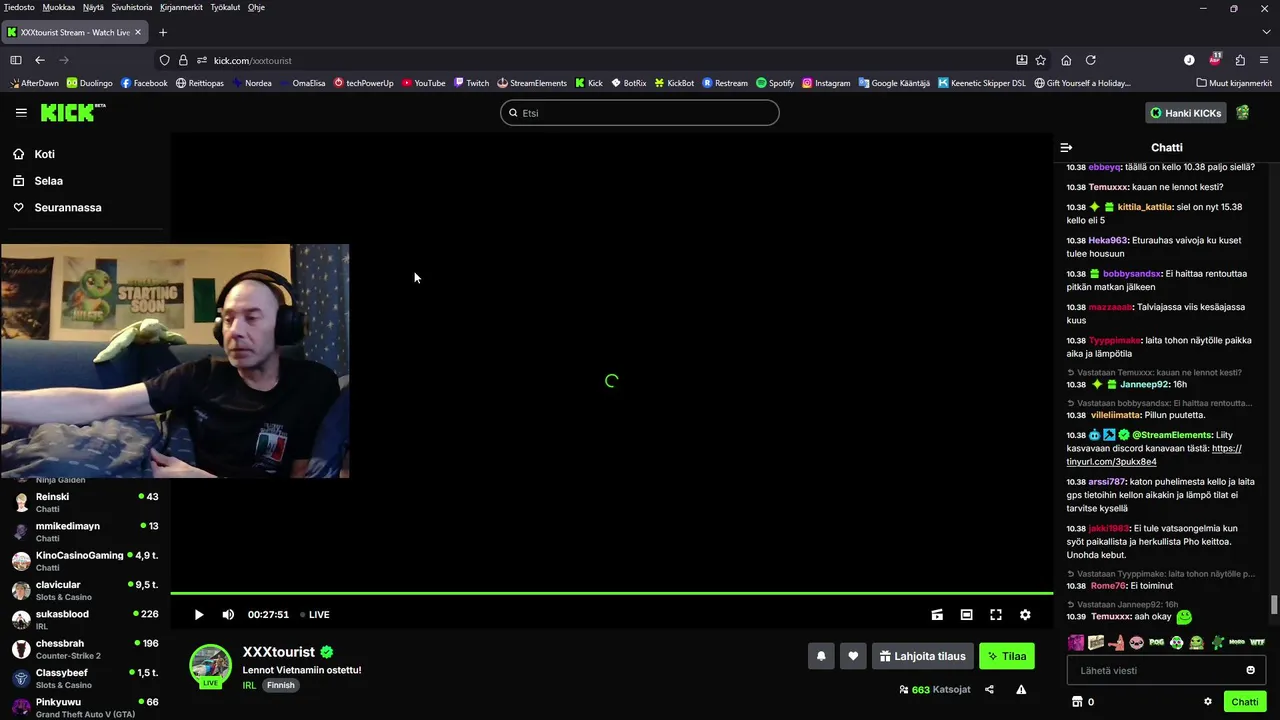Open the emoji picker in chat
The width and height of the screenshot is (1280, 720).
click(x=1251, y=670)
